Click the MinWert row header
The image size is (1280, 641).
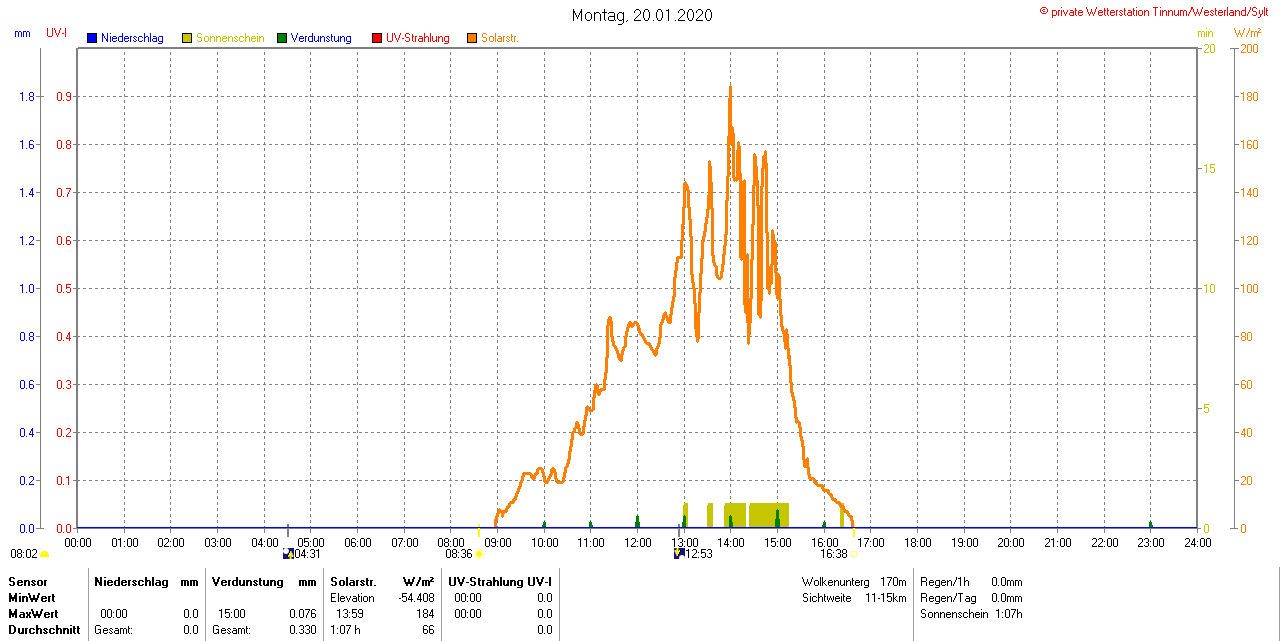[x=32, y=598]
